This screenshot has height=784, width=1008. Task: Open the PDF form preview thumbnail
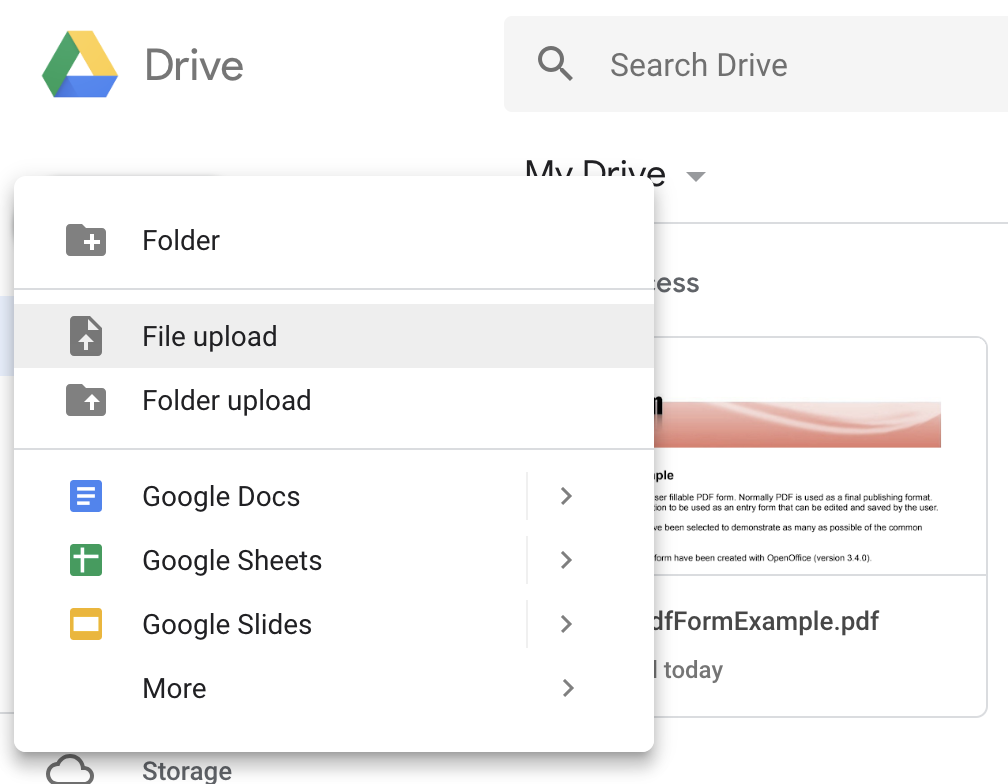click(x=820, y=456)
